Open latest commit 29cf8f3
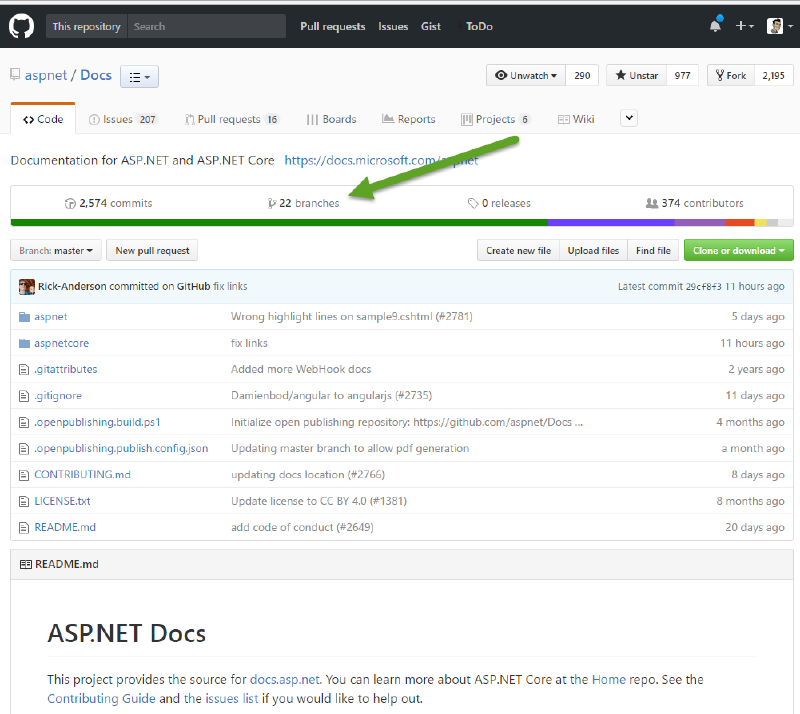Image resolution: width=800 pixels, height=714 pixels. coord(704,287)
